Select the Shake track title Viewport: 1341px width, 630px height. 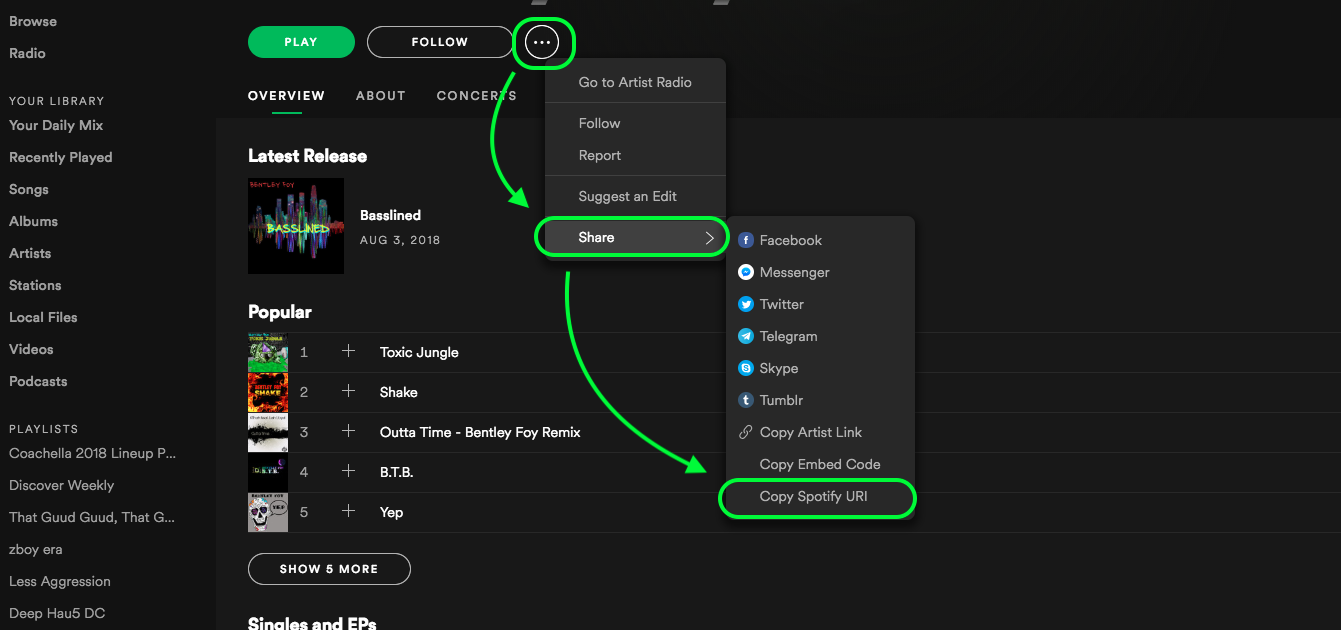point(399,392)
